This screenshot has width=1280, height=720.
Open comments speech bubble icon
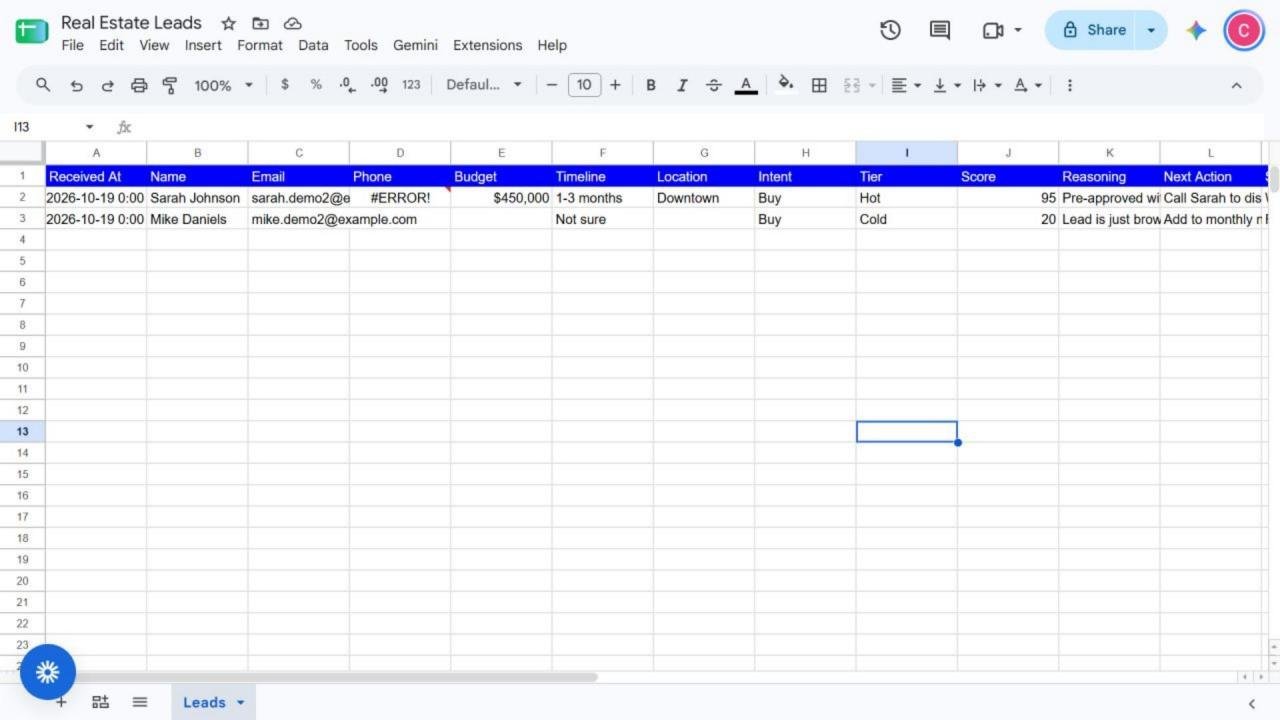(x=940, y=30)
